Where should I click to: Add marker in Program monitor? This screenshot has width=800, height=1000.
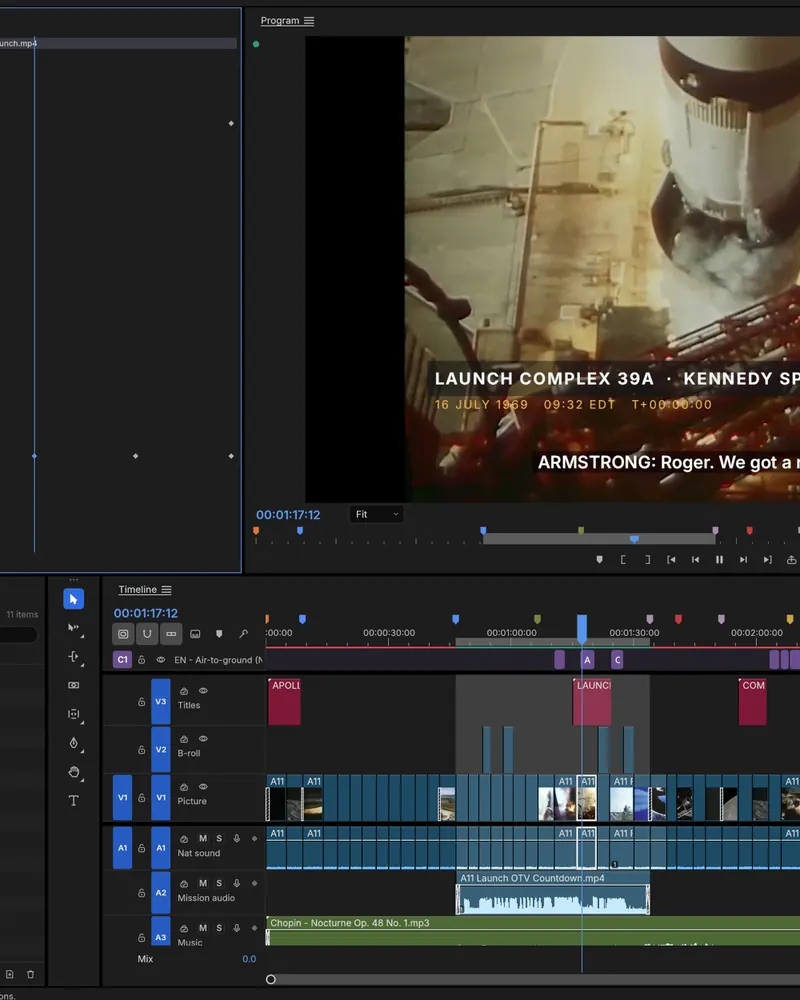click(599, 559)
